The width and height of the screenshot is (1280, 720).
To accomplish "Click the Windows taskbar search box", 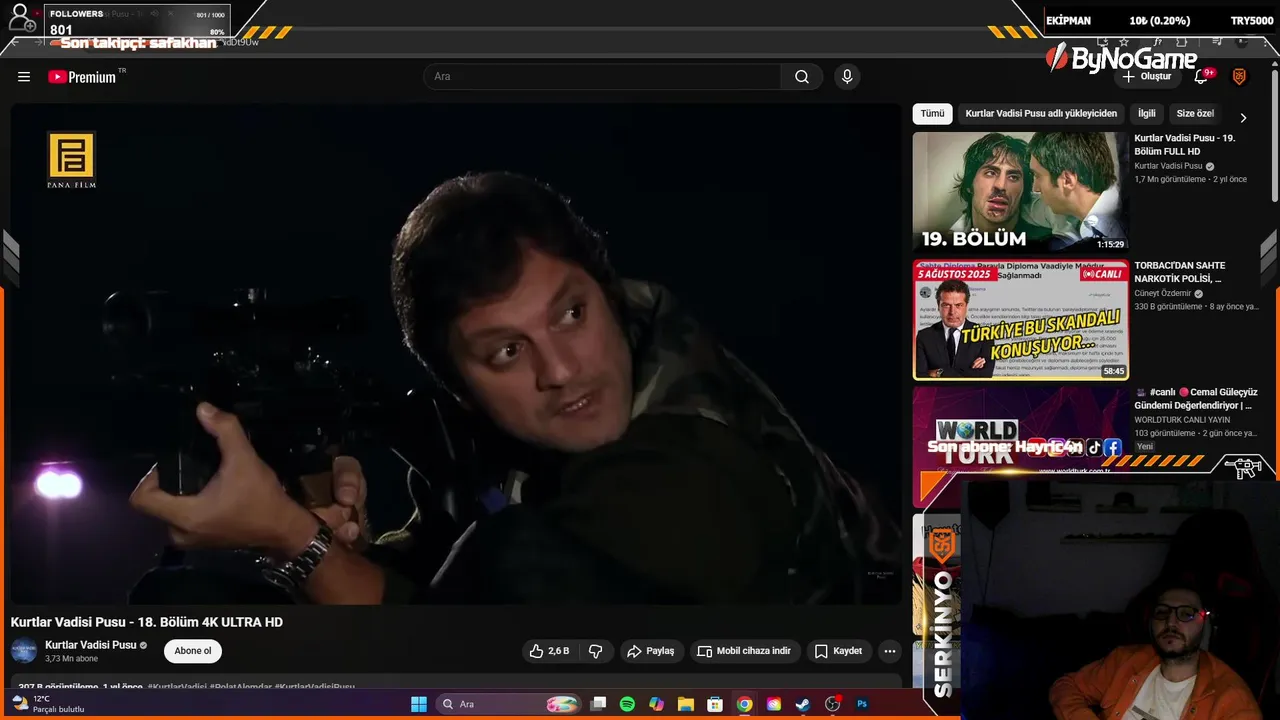I will (x=510, y=704).
